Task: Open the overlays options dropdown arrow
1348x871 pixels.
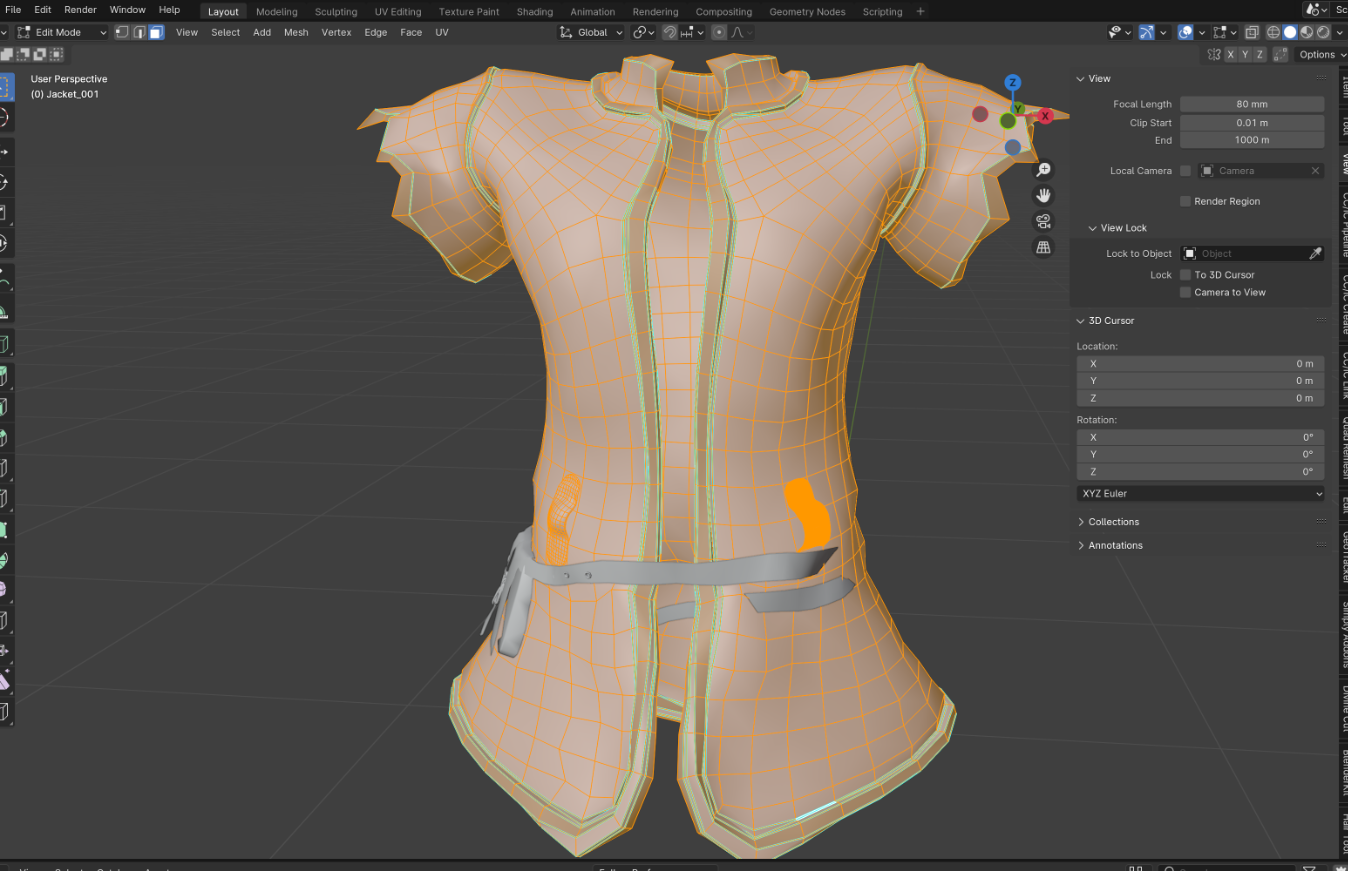Action: 1202,32
